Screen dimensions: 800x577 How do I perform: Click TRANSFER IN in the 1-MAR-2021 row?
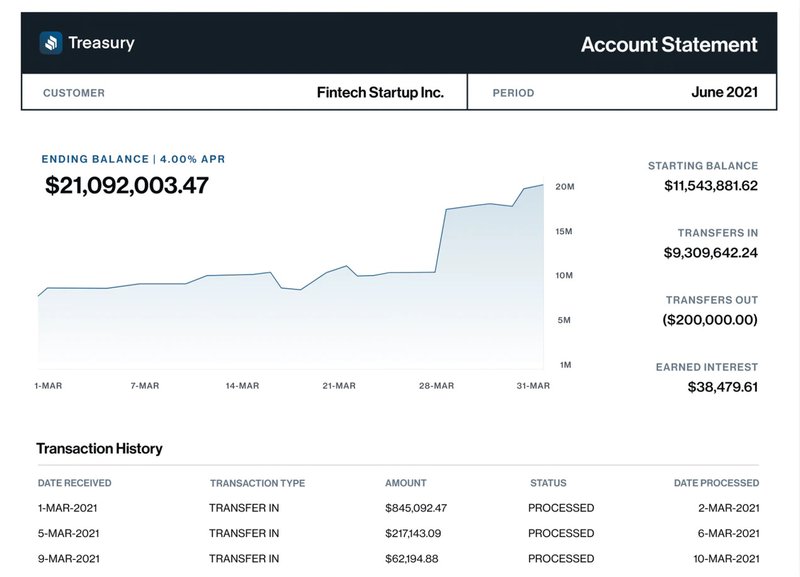click(x=244, y=508)
